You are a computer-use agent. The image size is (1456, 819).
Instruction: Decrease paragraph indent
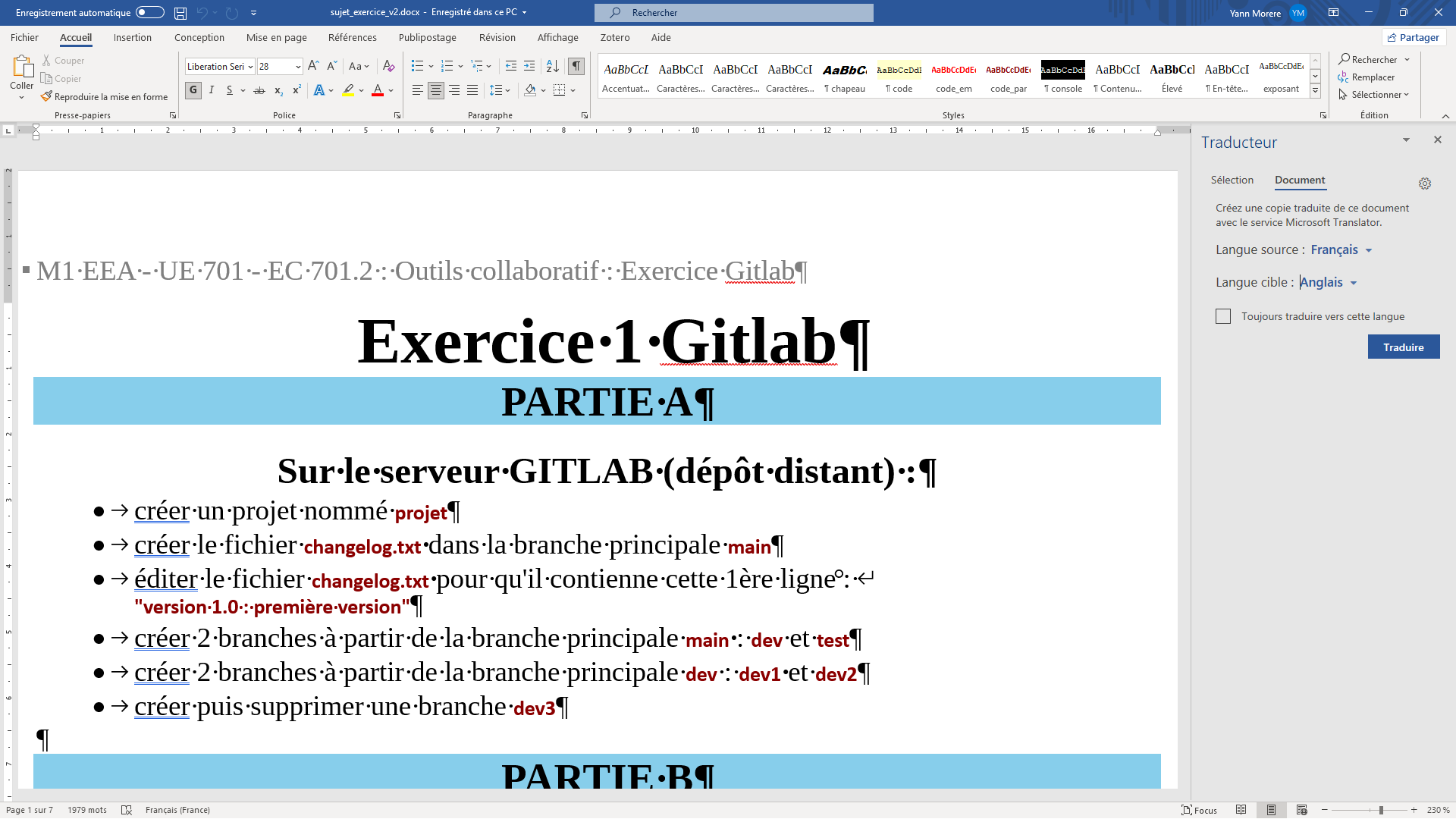coord(511,67)
